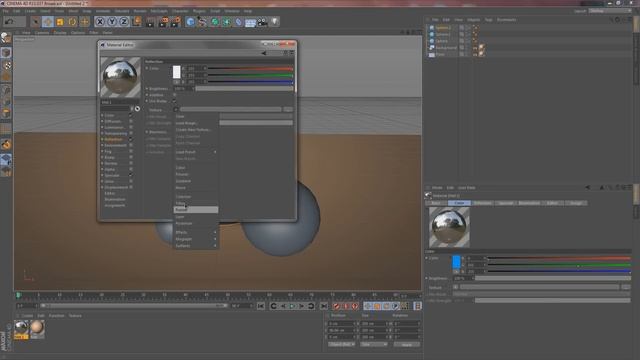Image resolution: width=640 pixels, height=360 pixels.
Task: Click the Deformer icon in the top toolbar
Action: 238,22
